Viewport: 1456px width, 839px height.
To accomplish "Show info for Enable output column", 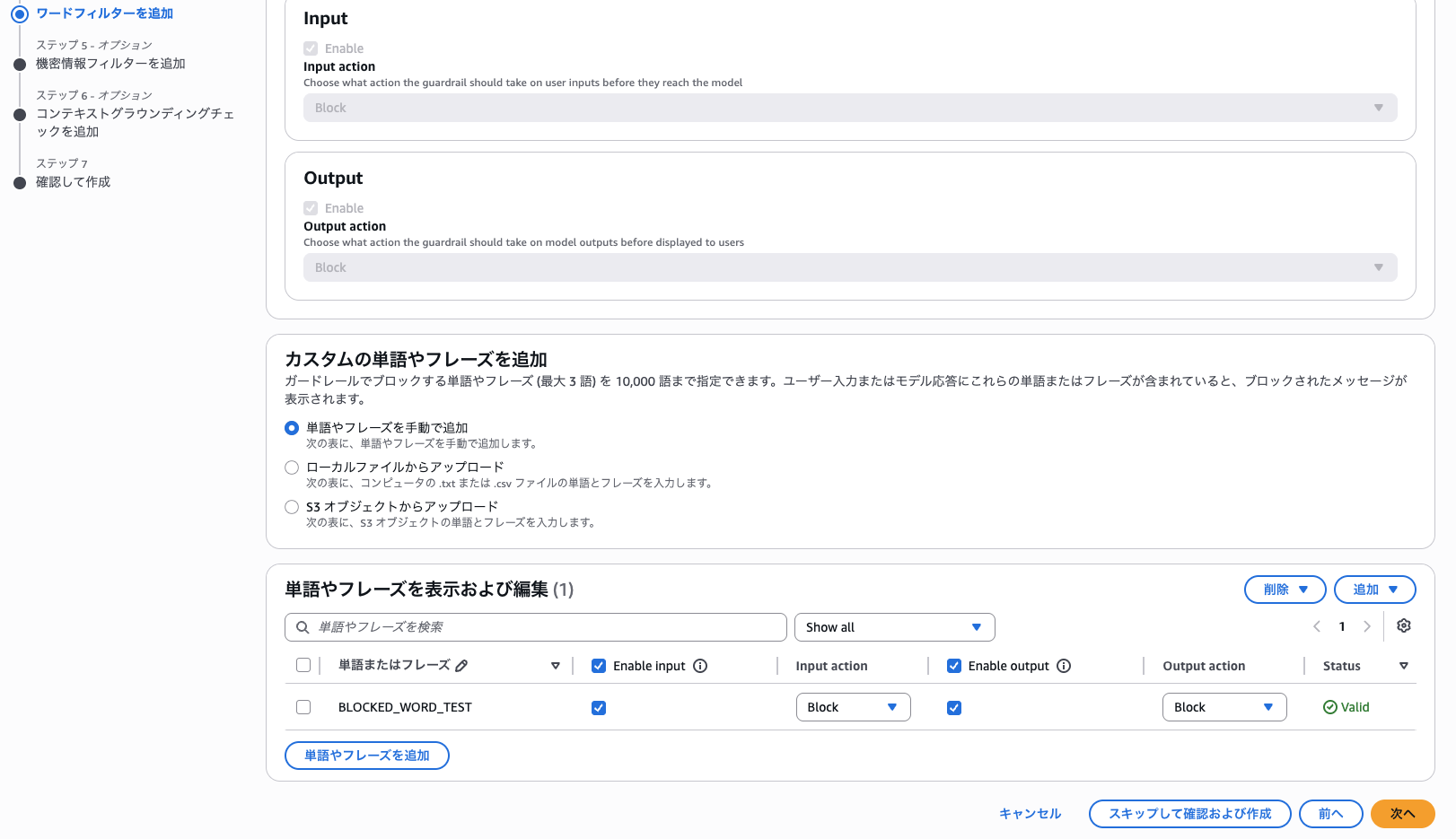I will tap(1064, 666).
